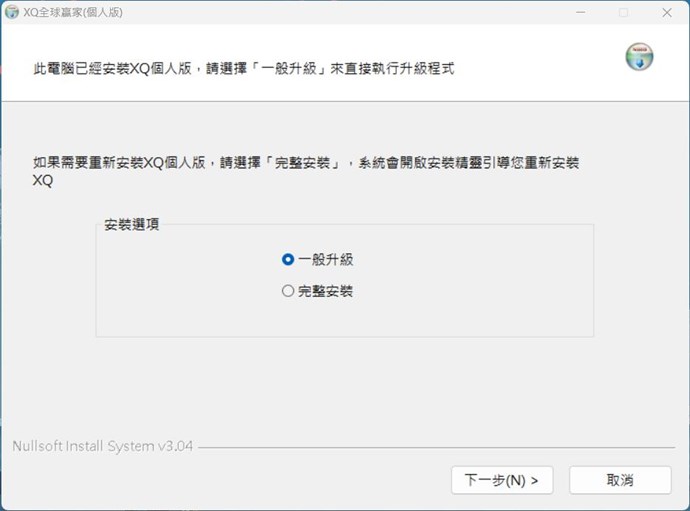Close the XQ installer window

[667, 12]
